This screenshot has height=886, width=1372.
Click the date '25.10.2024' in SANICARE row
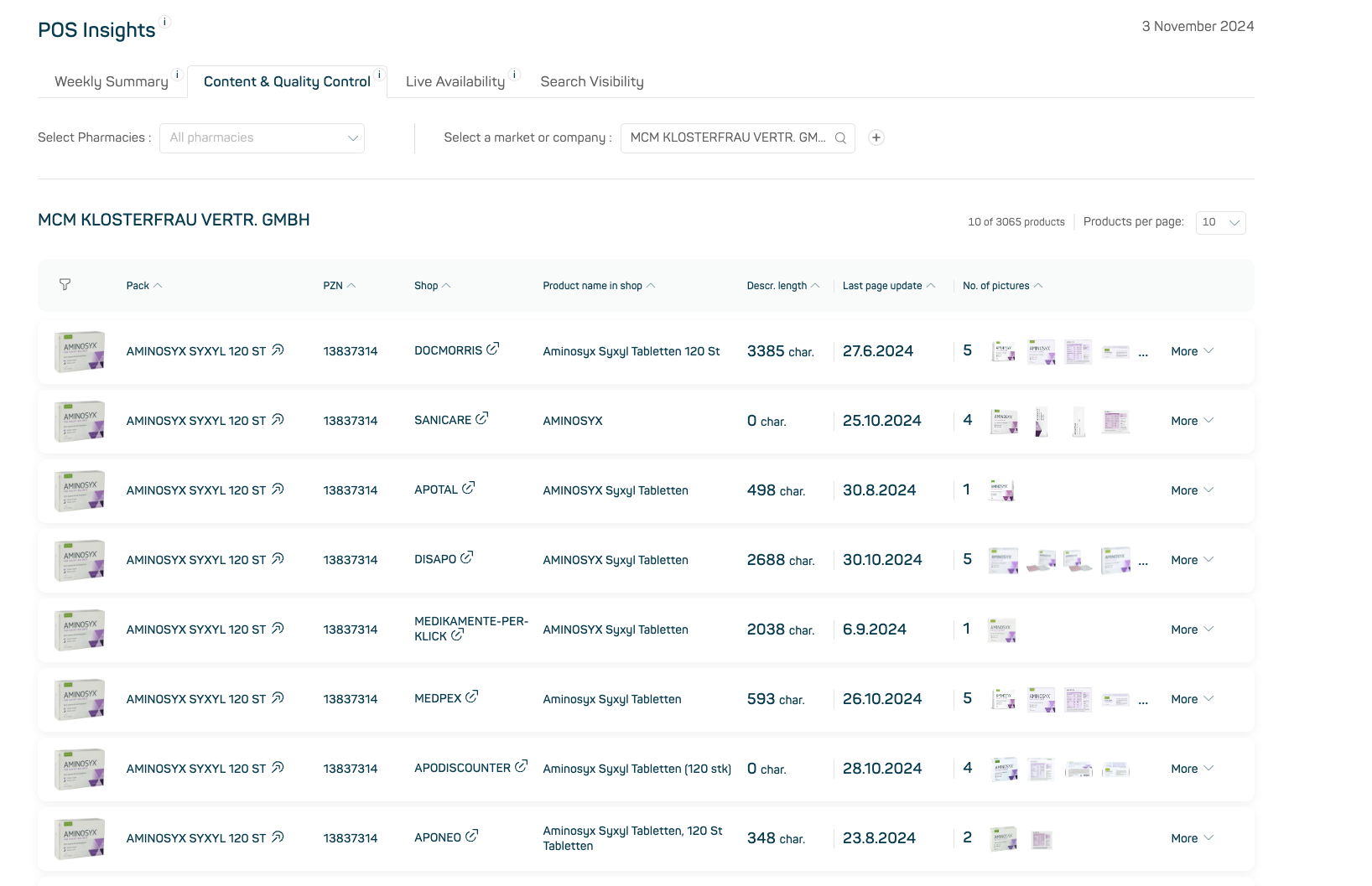pyautogui.click(x=882, y=421)
